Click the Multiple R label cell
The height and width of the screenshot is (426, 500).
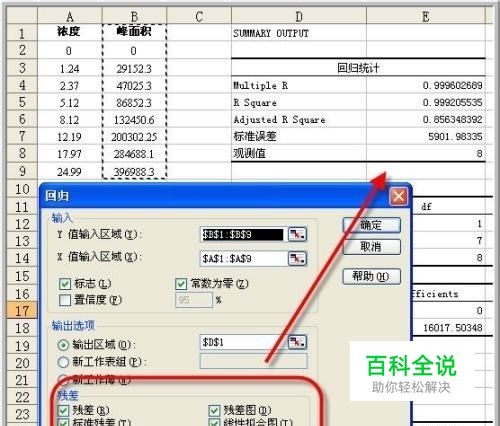[299, 85]
